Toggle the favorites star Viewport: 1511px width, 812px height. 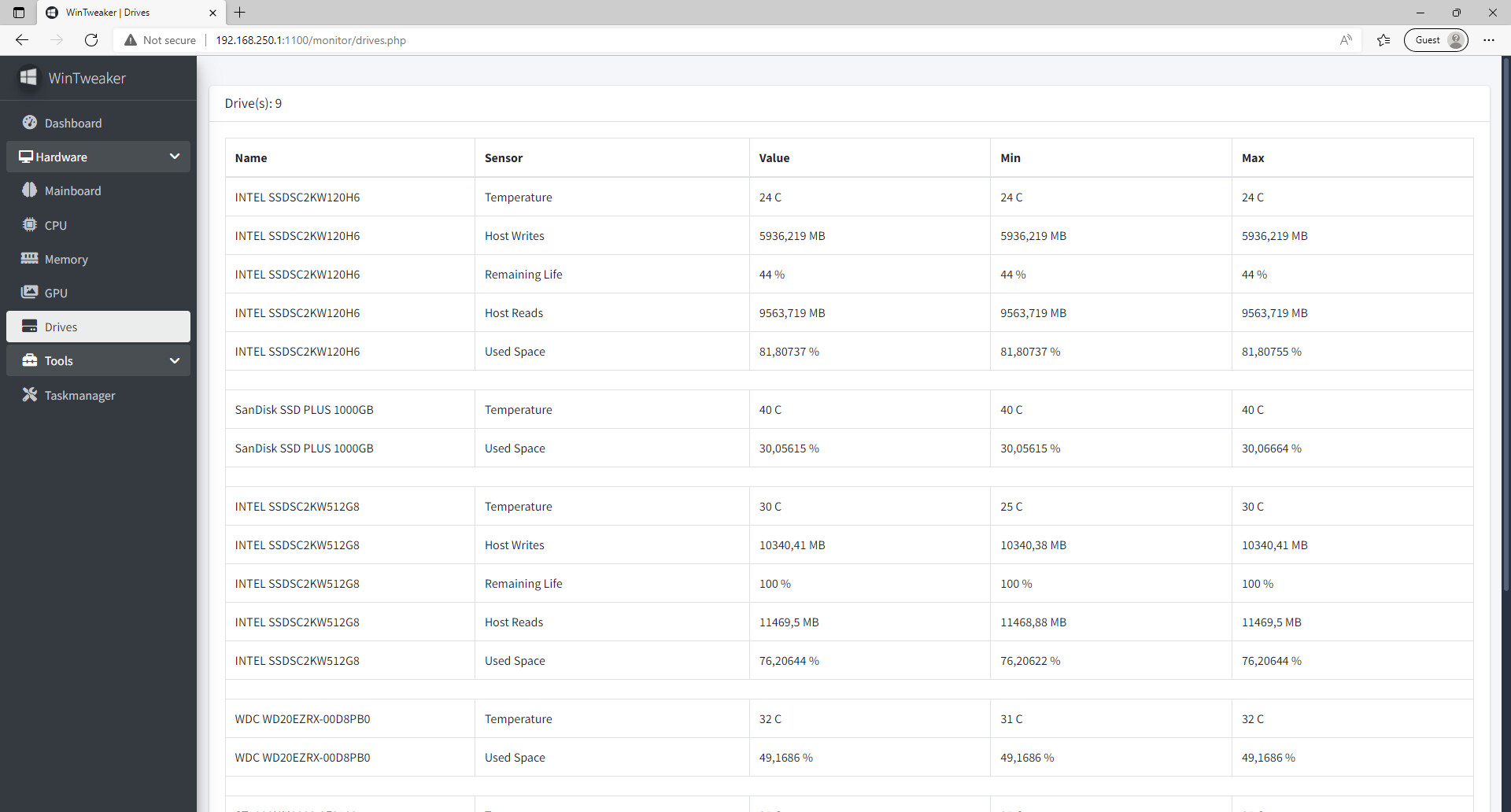pos(1384,39)
